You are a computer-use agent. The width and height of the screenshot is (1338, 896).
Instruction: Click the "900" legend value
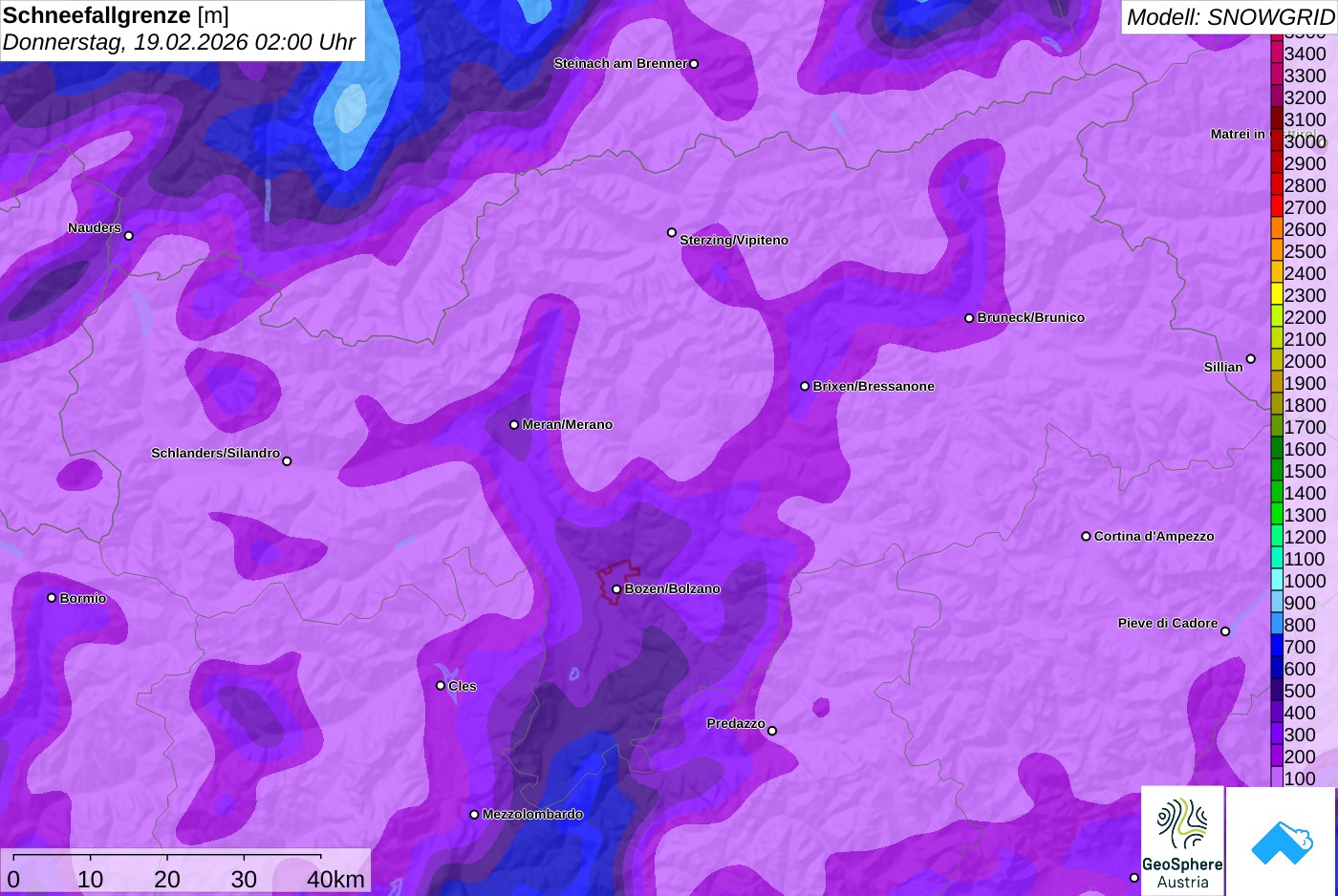pos(1300,603)
